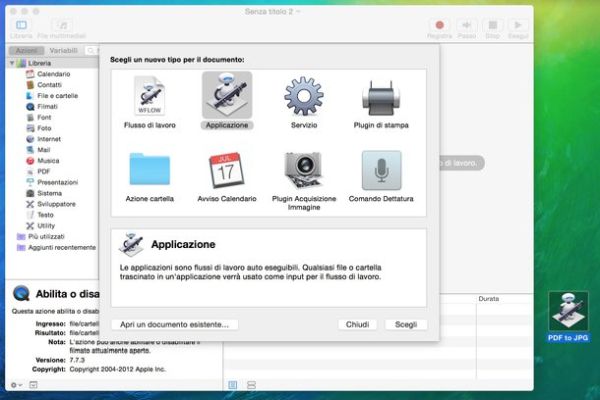600x400 pixels.
Task: Toggle the Libreria panel in toolbar
Action: (x=22, y=25)
